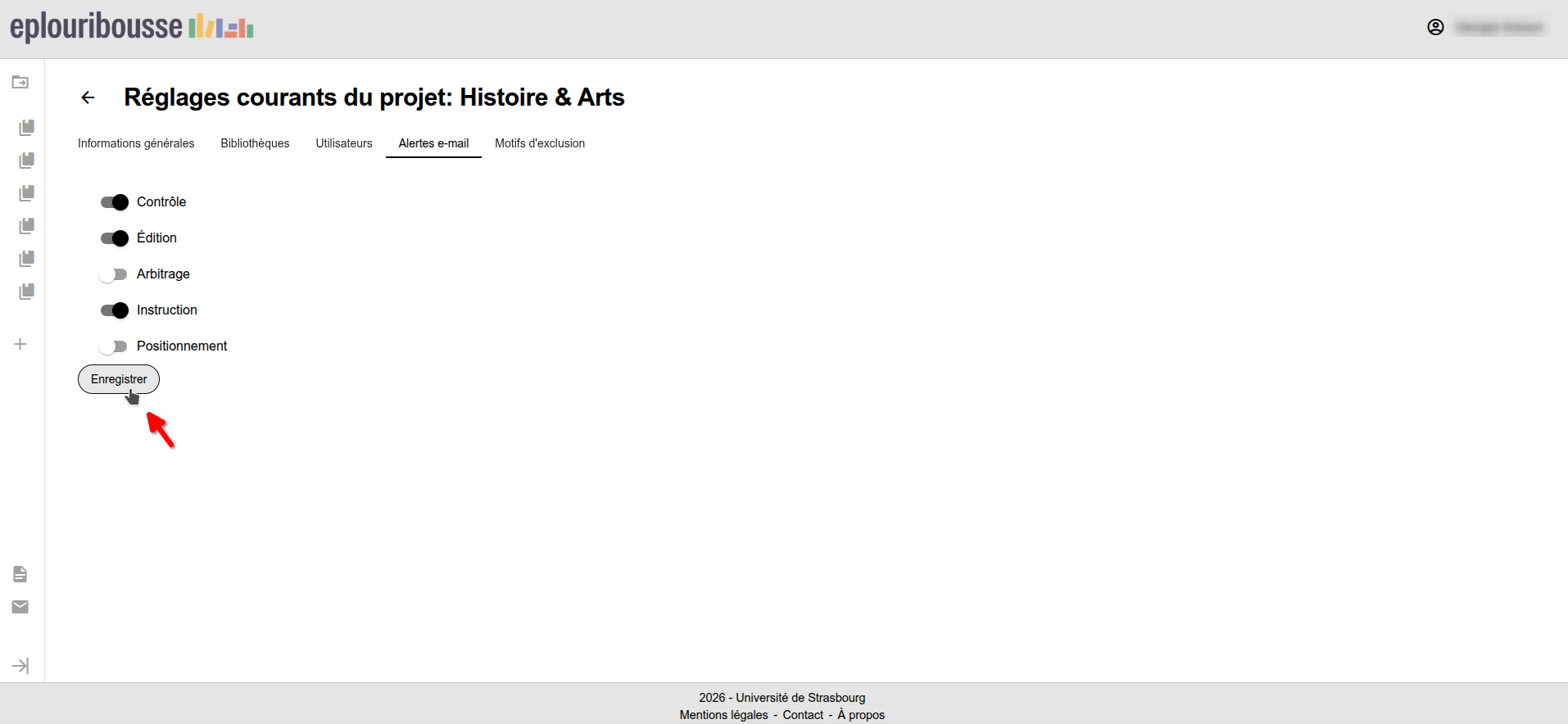This screenshot has width=1568, height=724.
Task: Expand the sidebar with the arrow icon
Action: (x=20, y=666)
